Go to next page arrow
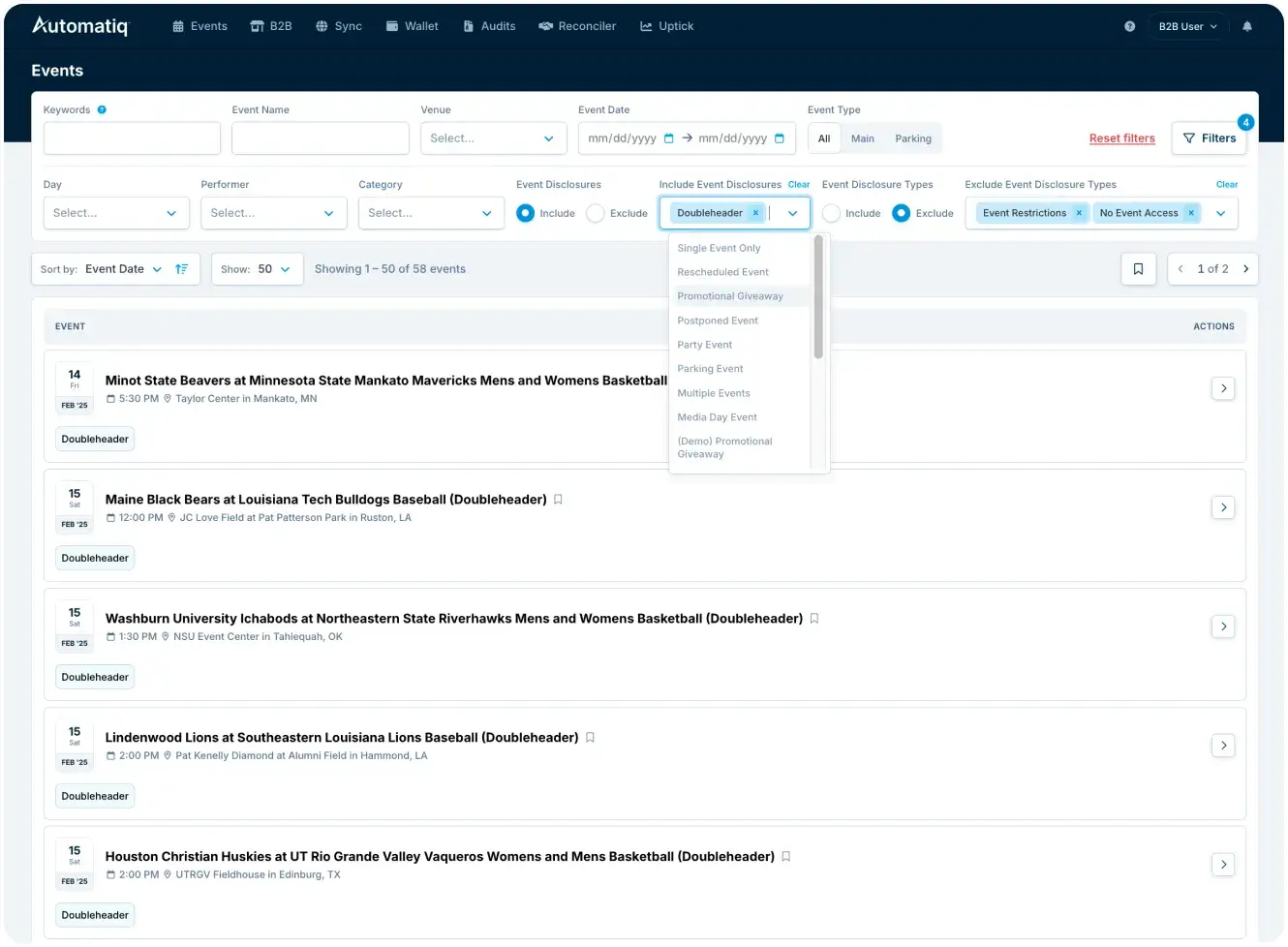This screenshot has height=947, width=1288. [x=1245, y=269]
